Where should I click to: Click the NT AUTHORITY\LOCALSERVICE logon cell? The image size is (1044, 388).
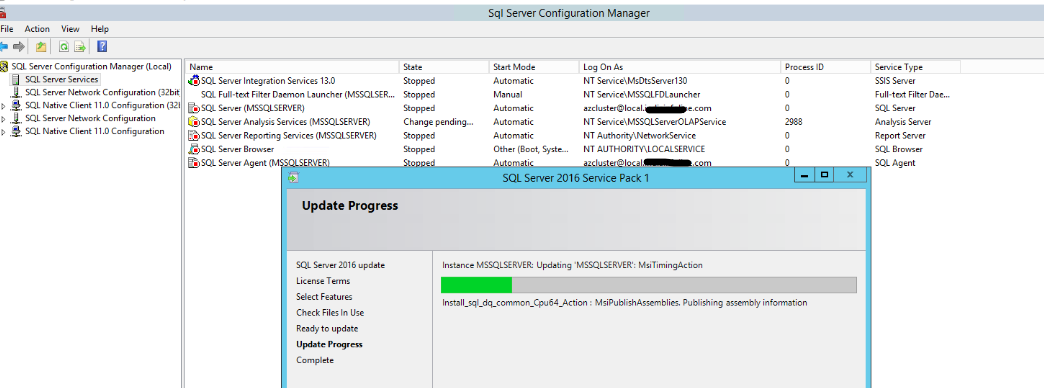(x=644, y=149)
